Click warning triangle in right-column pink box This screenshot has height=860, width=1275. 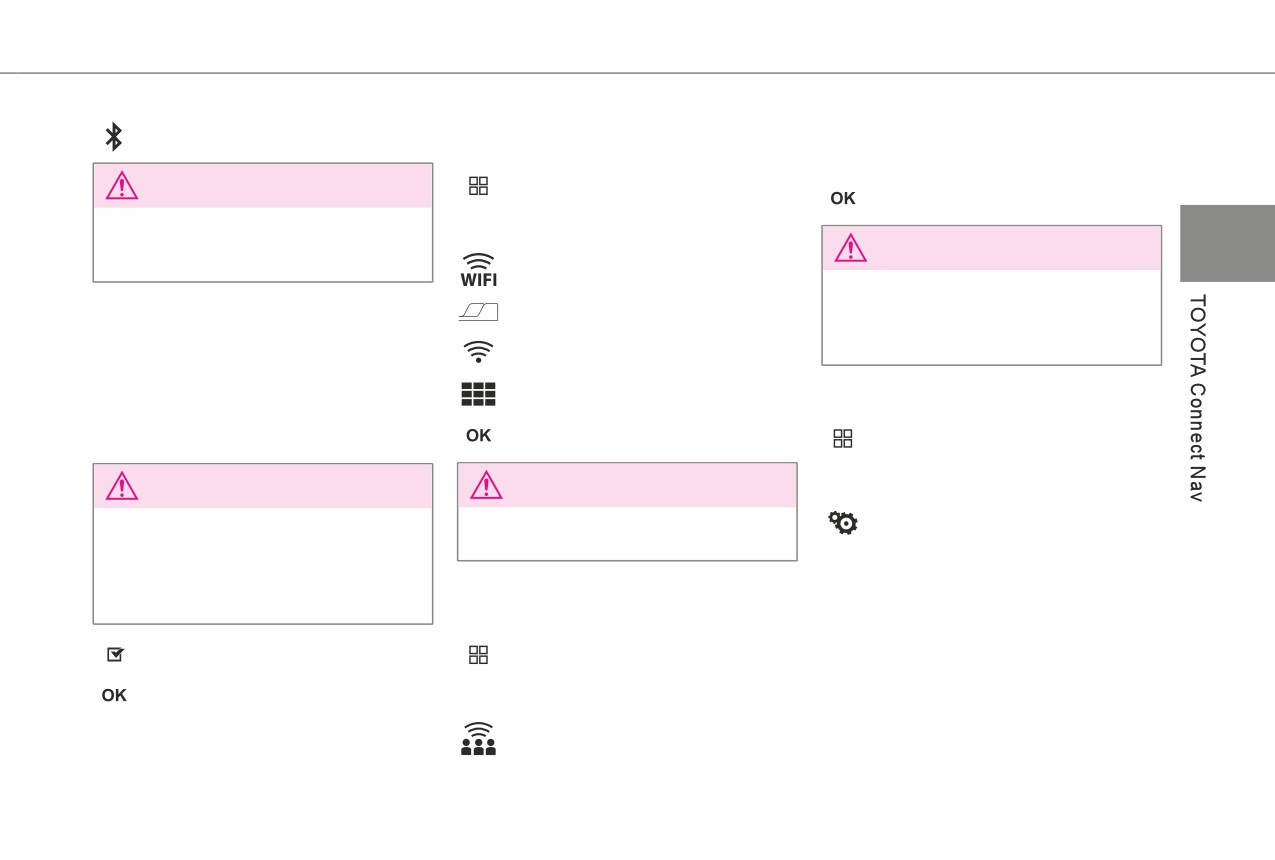coord(851,248)
